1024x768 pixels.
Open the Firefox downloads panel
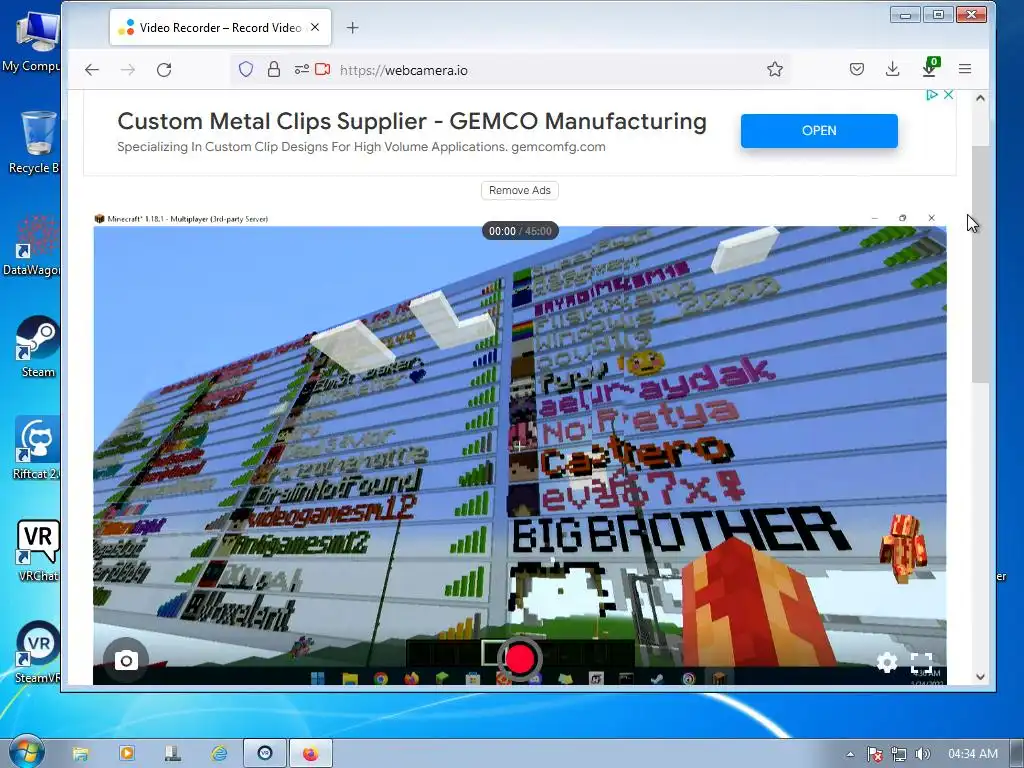coord(893,69)
